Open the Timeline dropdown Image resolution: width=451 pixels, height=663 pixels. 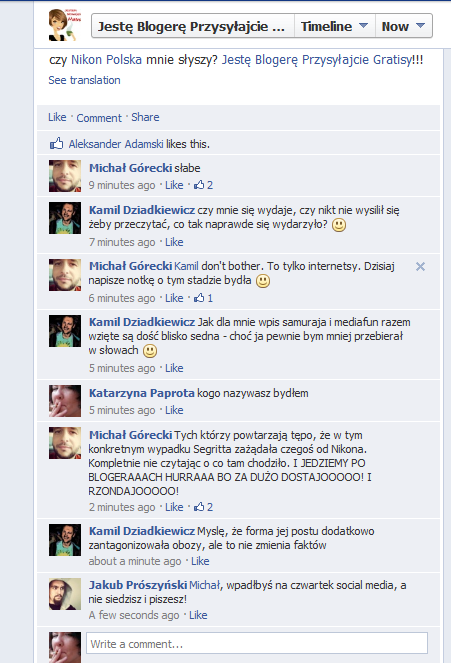tap(334, 26)
